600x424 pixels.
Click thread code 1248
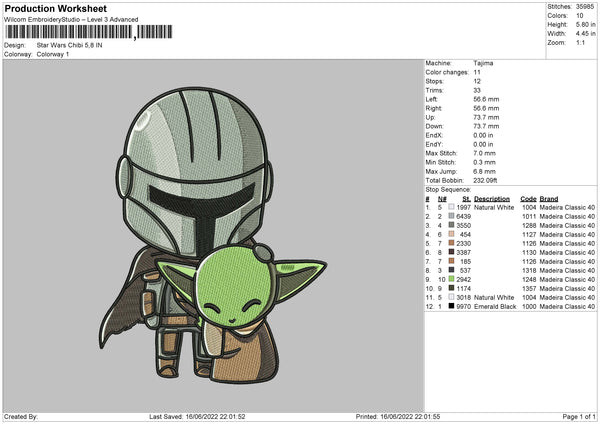pyautogui.click(x=529, y=279)
